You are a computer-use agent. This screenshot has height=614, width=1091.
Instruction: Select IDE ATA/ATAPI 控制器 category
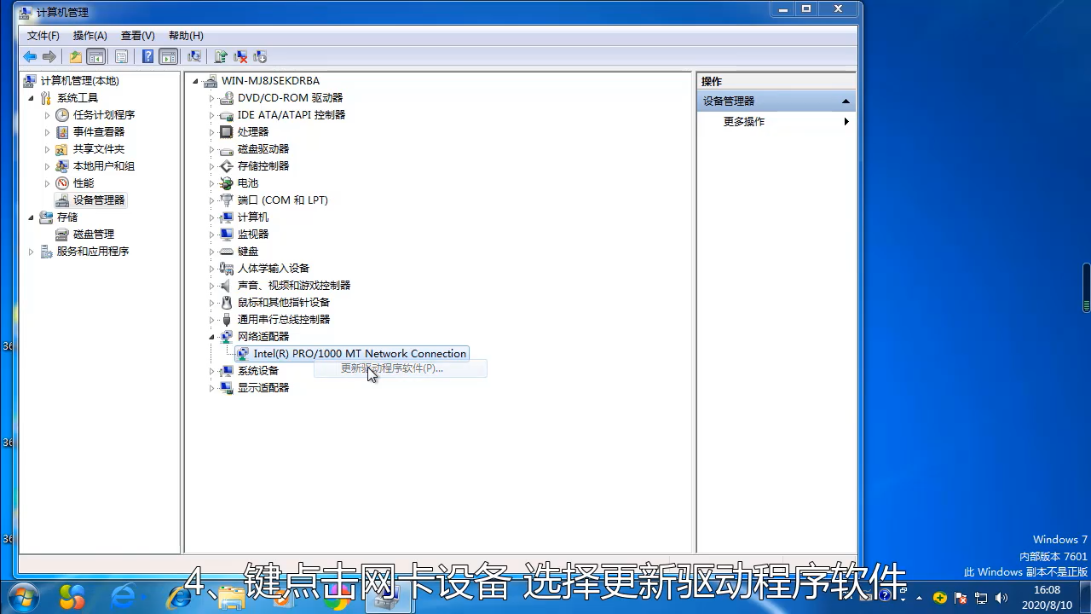291,115
